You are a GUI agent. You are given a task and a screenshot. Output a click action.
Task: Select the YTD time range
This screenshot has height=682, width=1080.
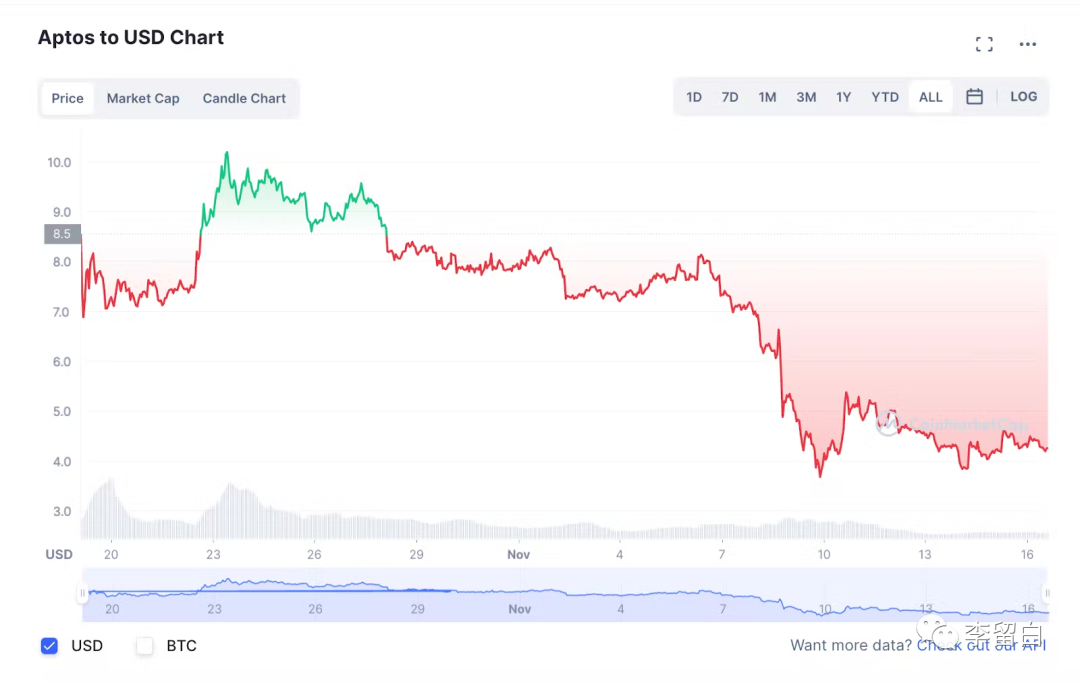885,97
